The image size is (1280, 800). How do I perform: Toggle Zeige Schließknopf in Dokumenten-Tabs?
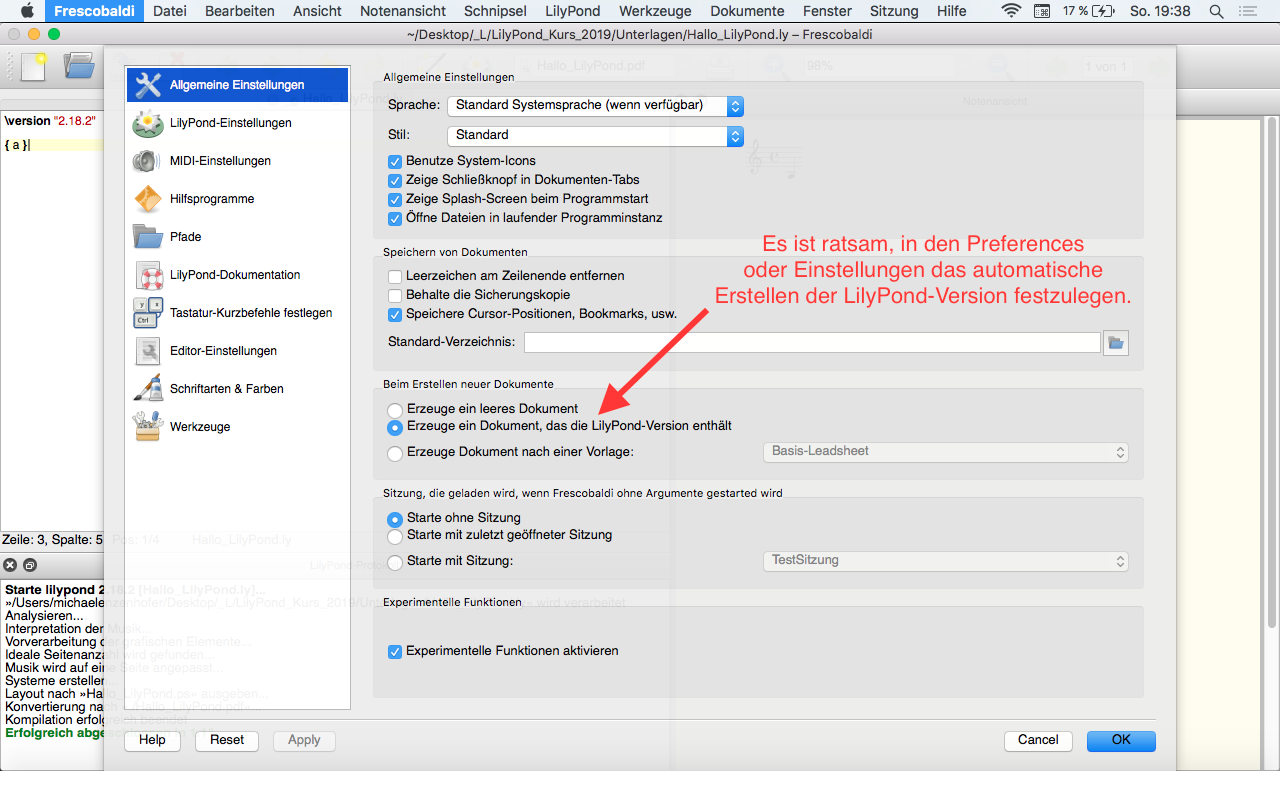pyautogui.click(x=395, y=180)
